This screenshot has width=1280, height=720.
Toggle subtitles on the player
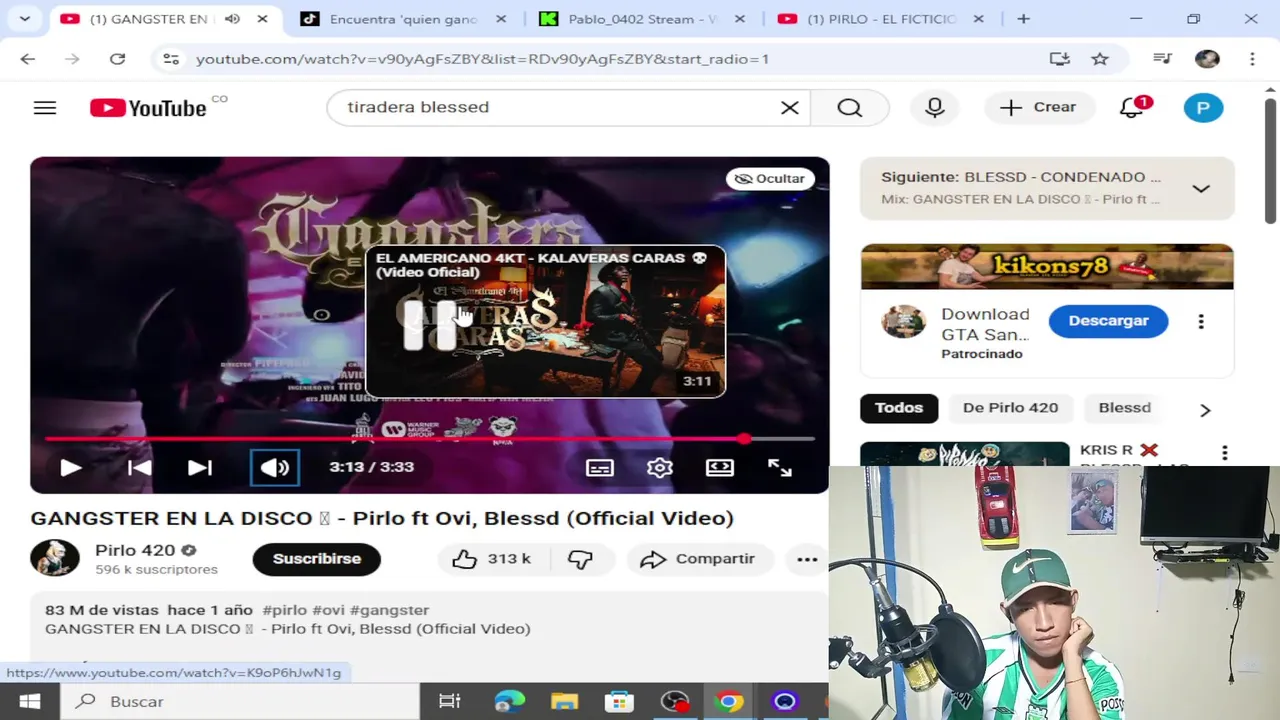click(x=599, y=467)
